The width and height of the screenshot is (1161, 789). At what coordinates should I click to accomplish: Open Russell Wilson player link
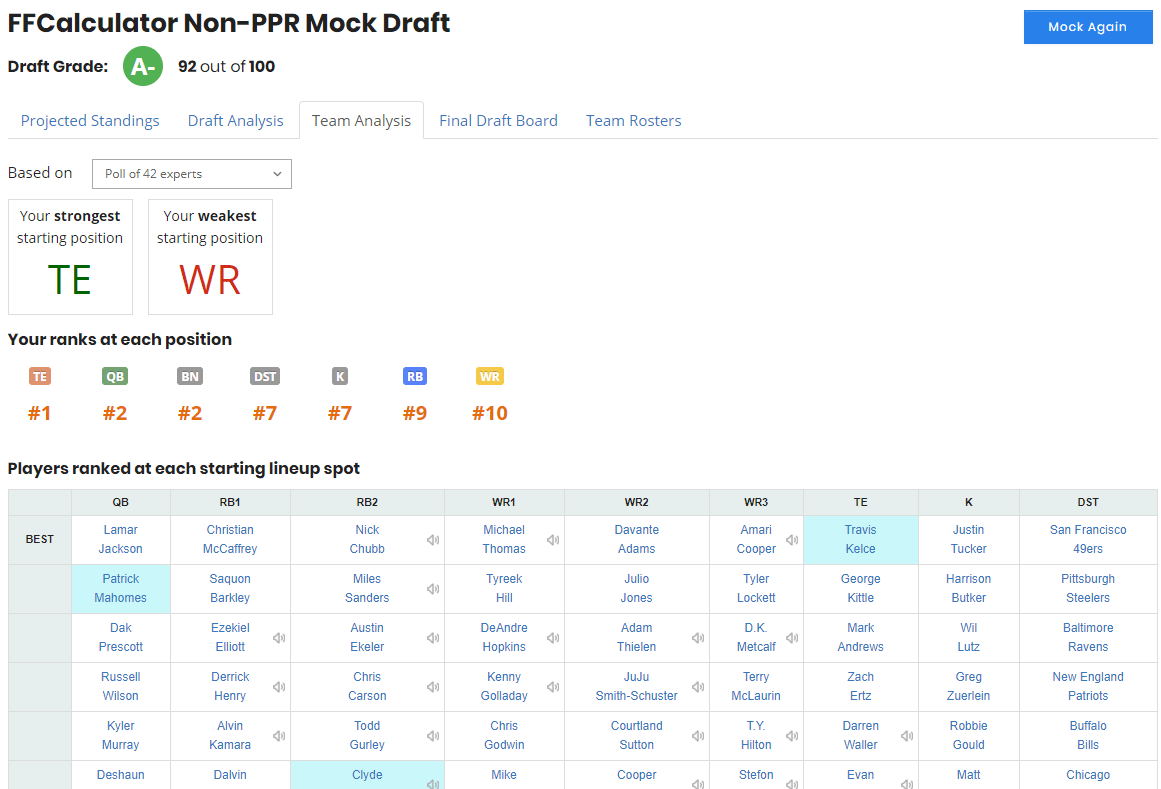pos(121,686)
